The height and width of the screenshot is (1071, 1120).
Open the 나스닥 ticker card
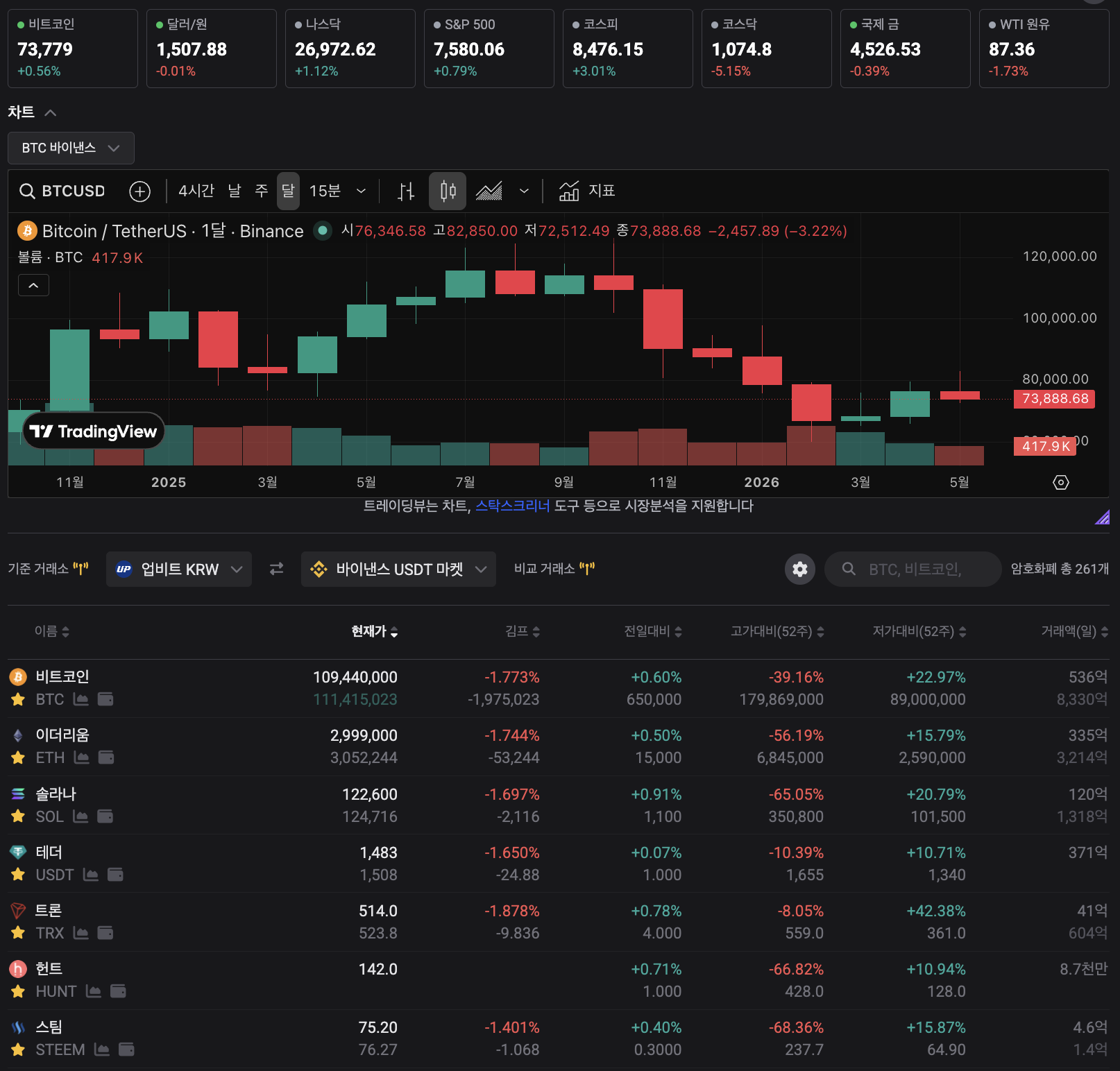(350, 49)
